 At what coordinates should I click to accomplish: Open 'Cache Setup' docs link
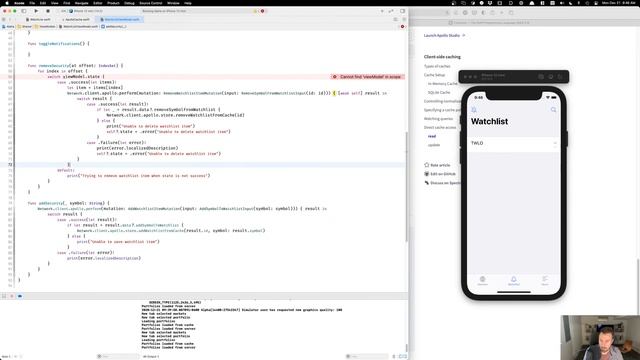click(x=434, y=75)
